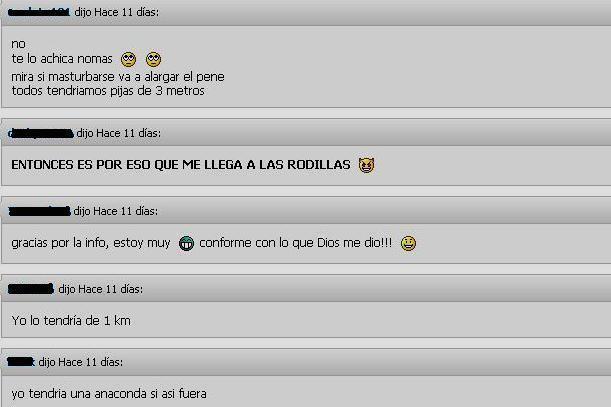611x407 pixels.
Task: Click the yellow smiley after "Dios me dio!!!"
Action: 408,243
